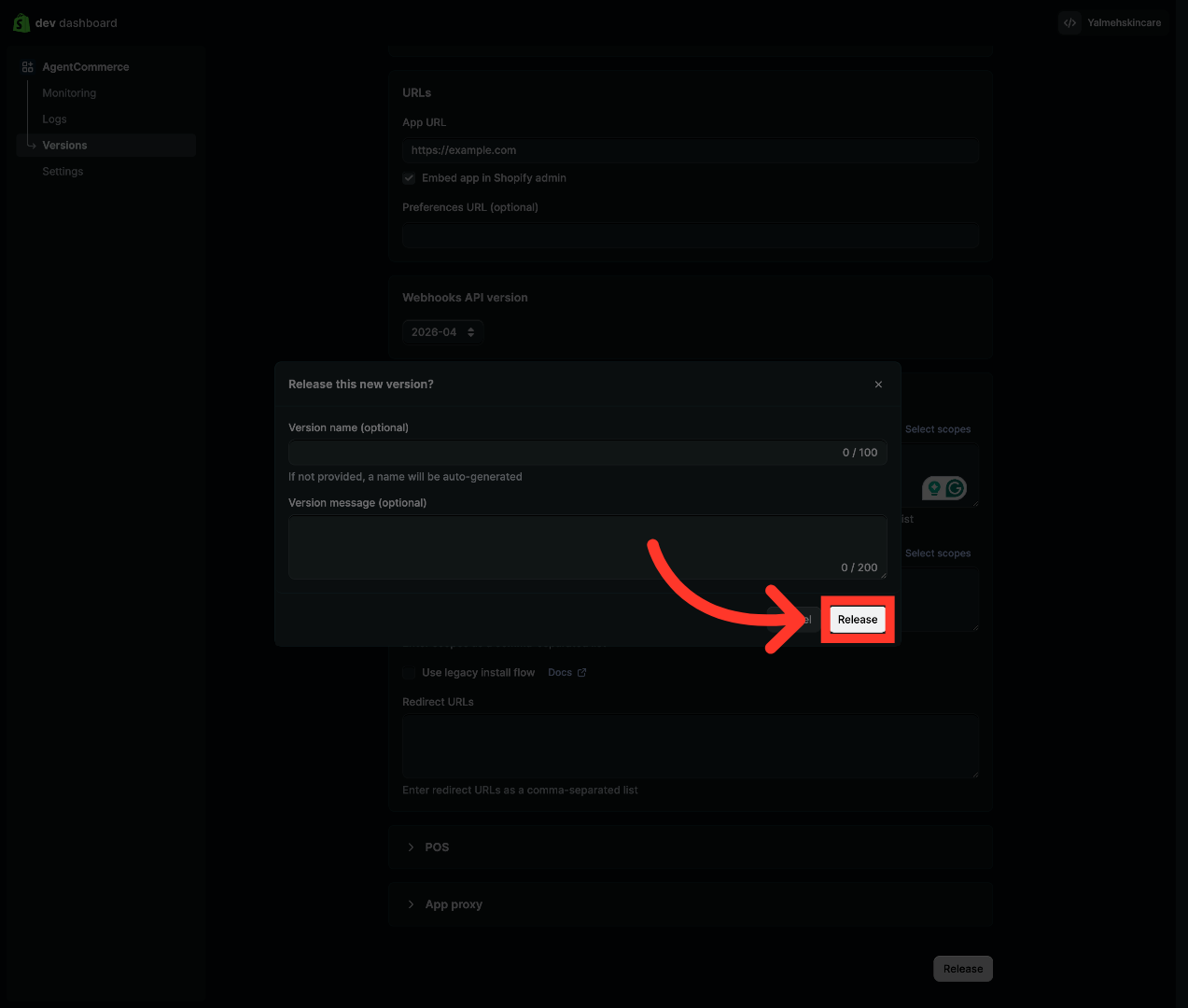Open the external link icon next to Docs
This screenshot has height=1008, width=1188.
click(x=581, y=673)
